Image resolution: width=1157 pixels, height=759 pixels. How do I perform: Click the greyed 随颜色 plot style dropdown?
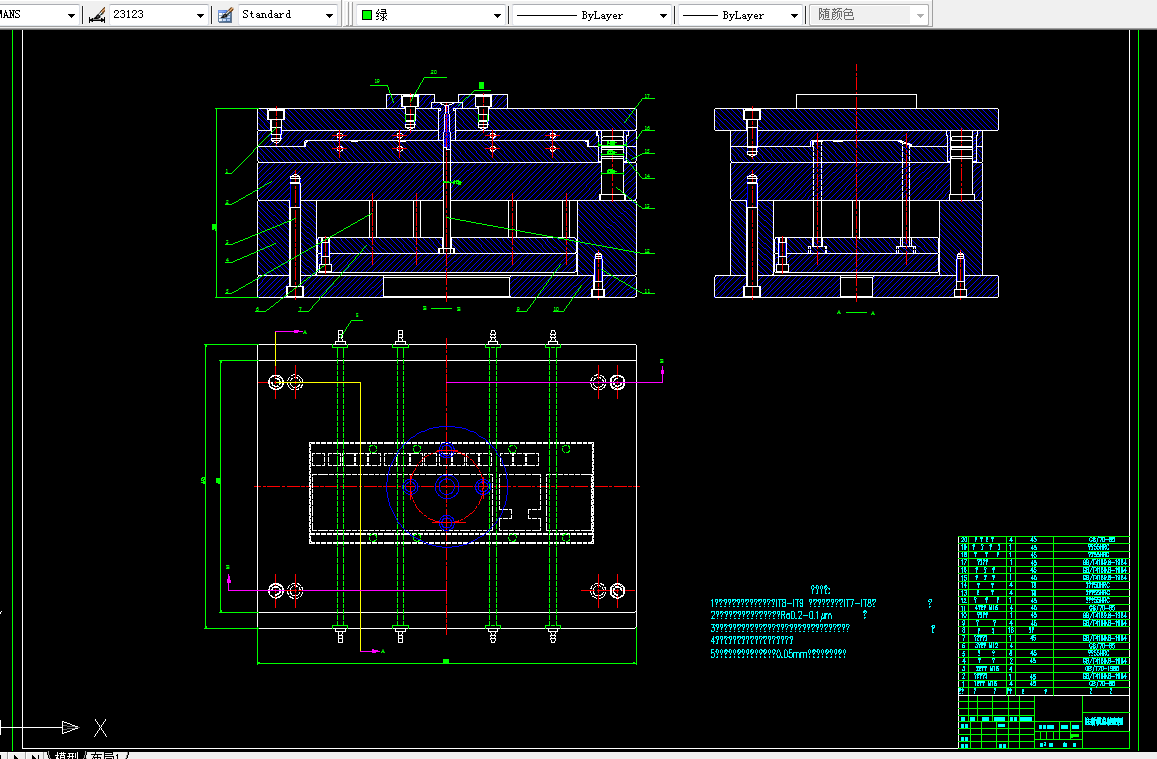pos(869,15)
